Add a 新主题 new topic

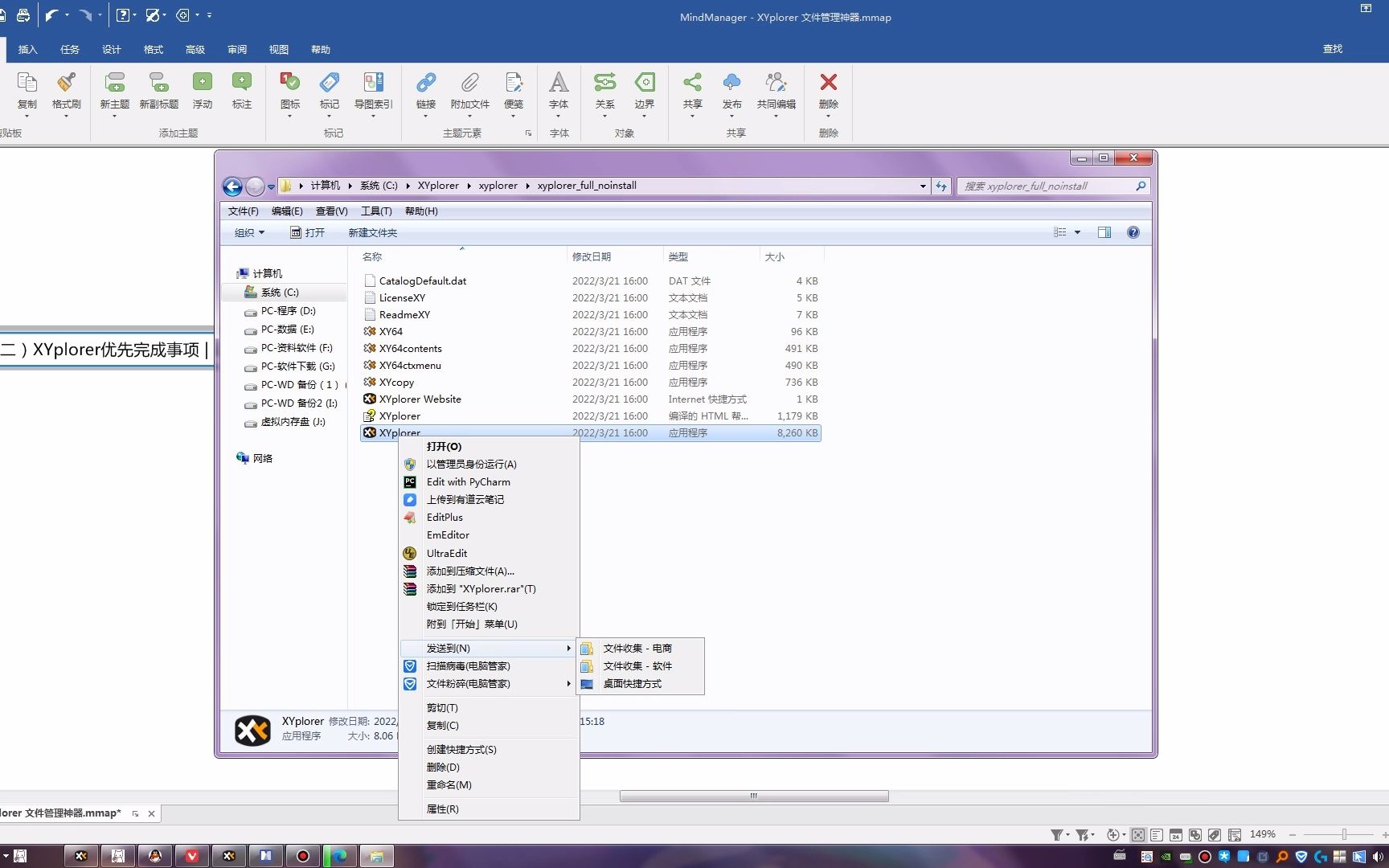[115, 83]
